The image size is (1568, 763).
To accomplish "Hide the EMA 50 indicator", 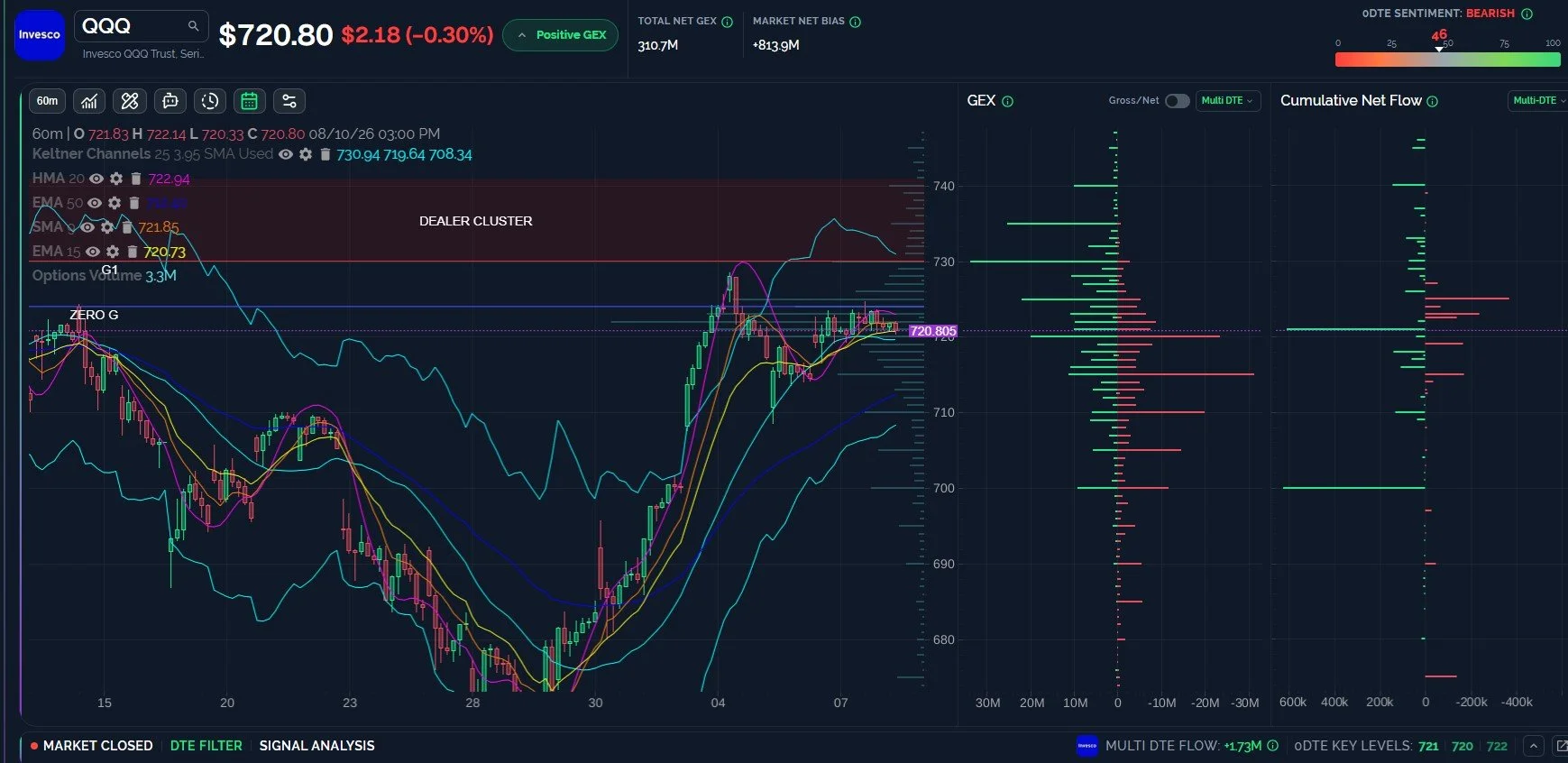I will (95, 203).
